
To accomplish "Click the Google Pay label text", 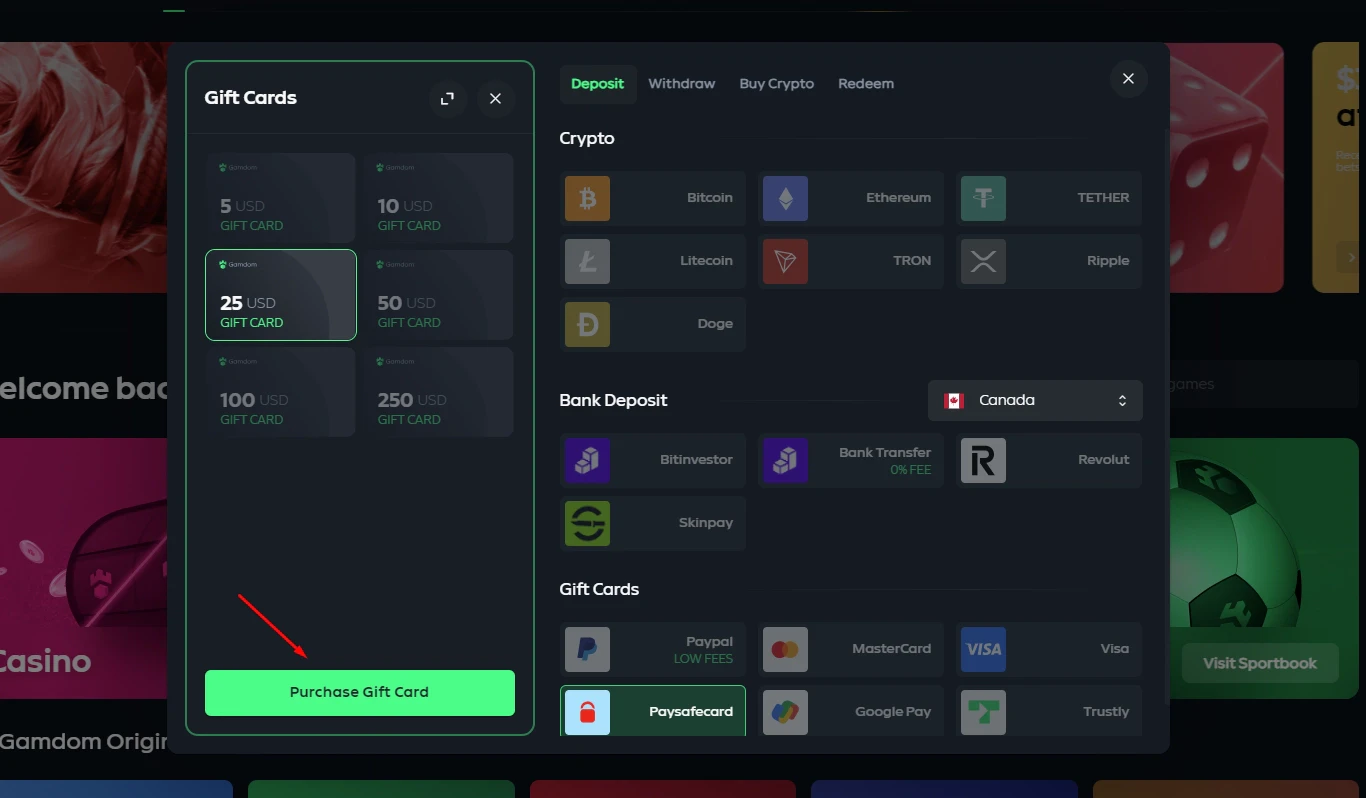I will tap(893, 712).
